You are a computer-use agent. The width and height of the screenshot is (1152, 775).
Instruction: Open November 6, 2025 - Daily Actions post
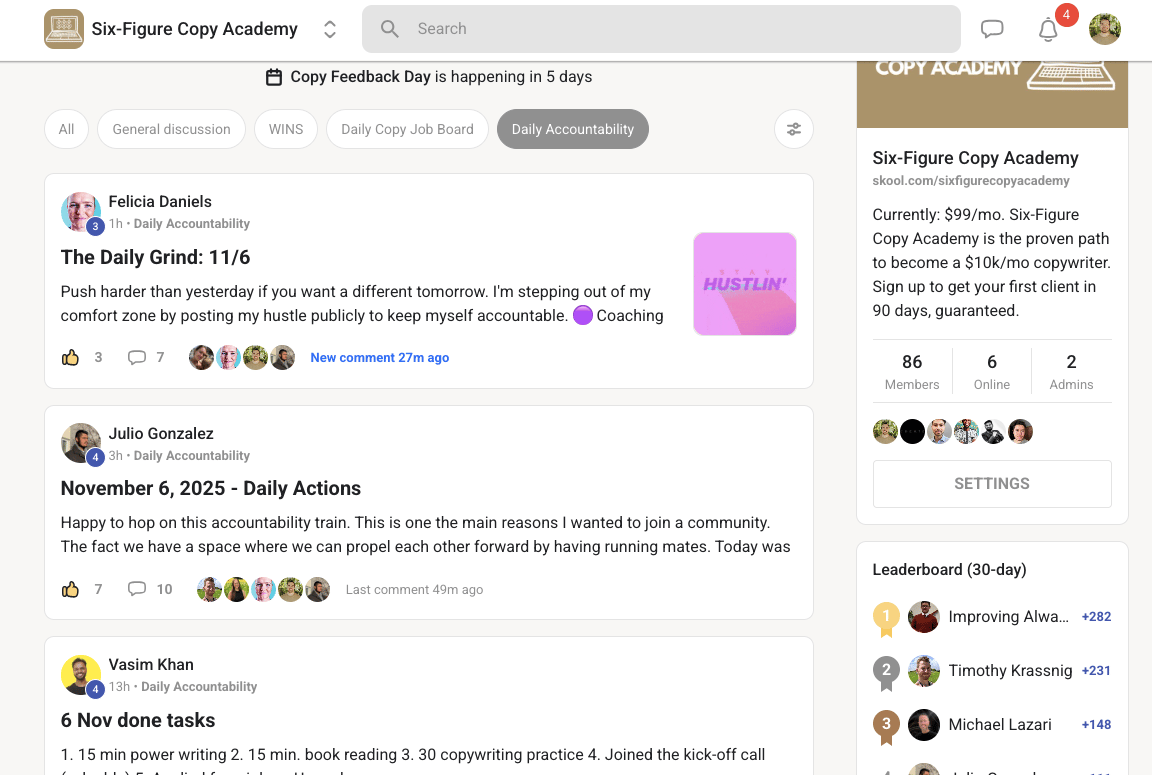[x=211, y=489]
